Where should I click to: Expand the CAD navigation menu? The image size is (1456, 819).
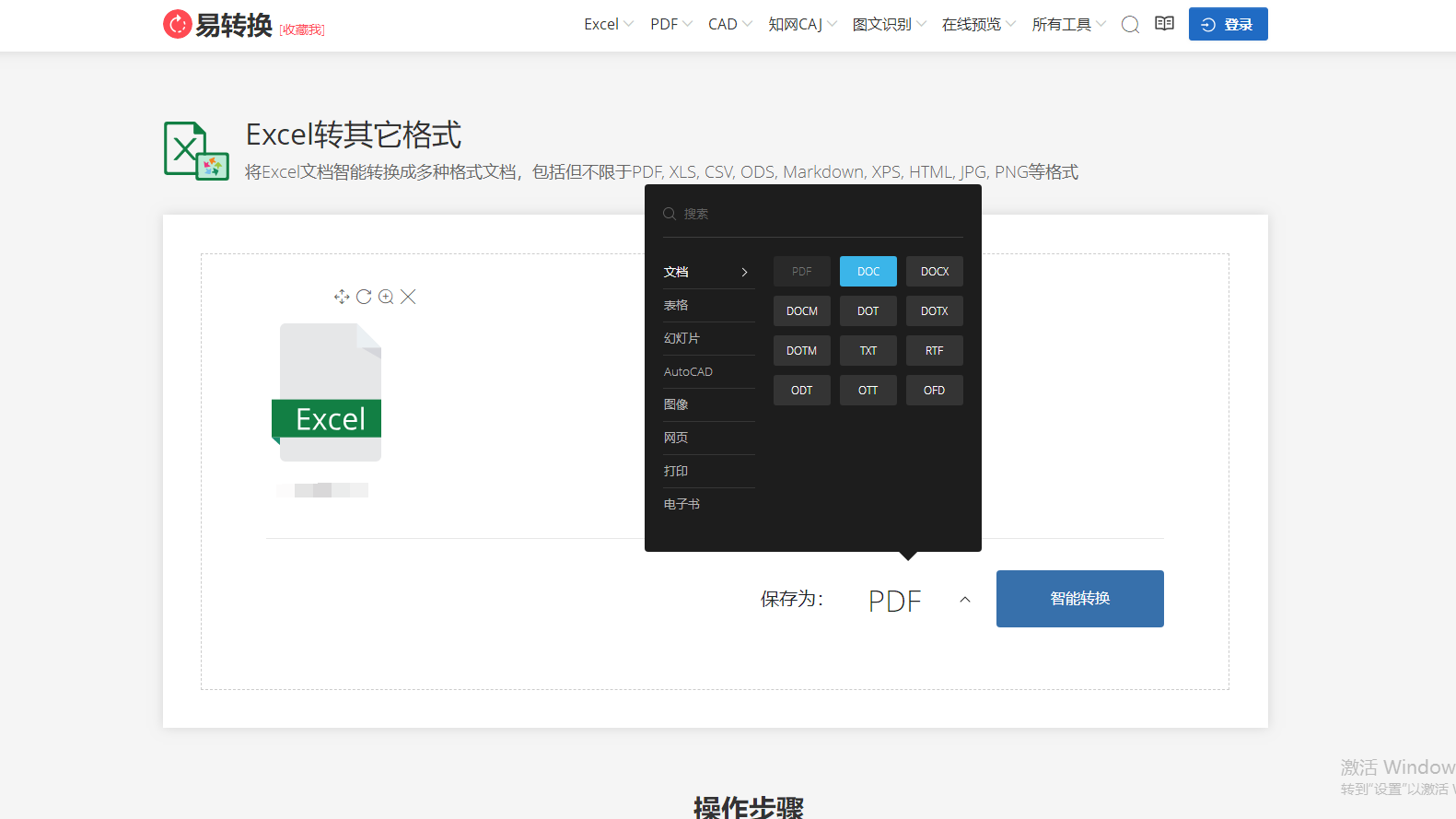tap(730, 24)
